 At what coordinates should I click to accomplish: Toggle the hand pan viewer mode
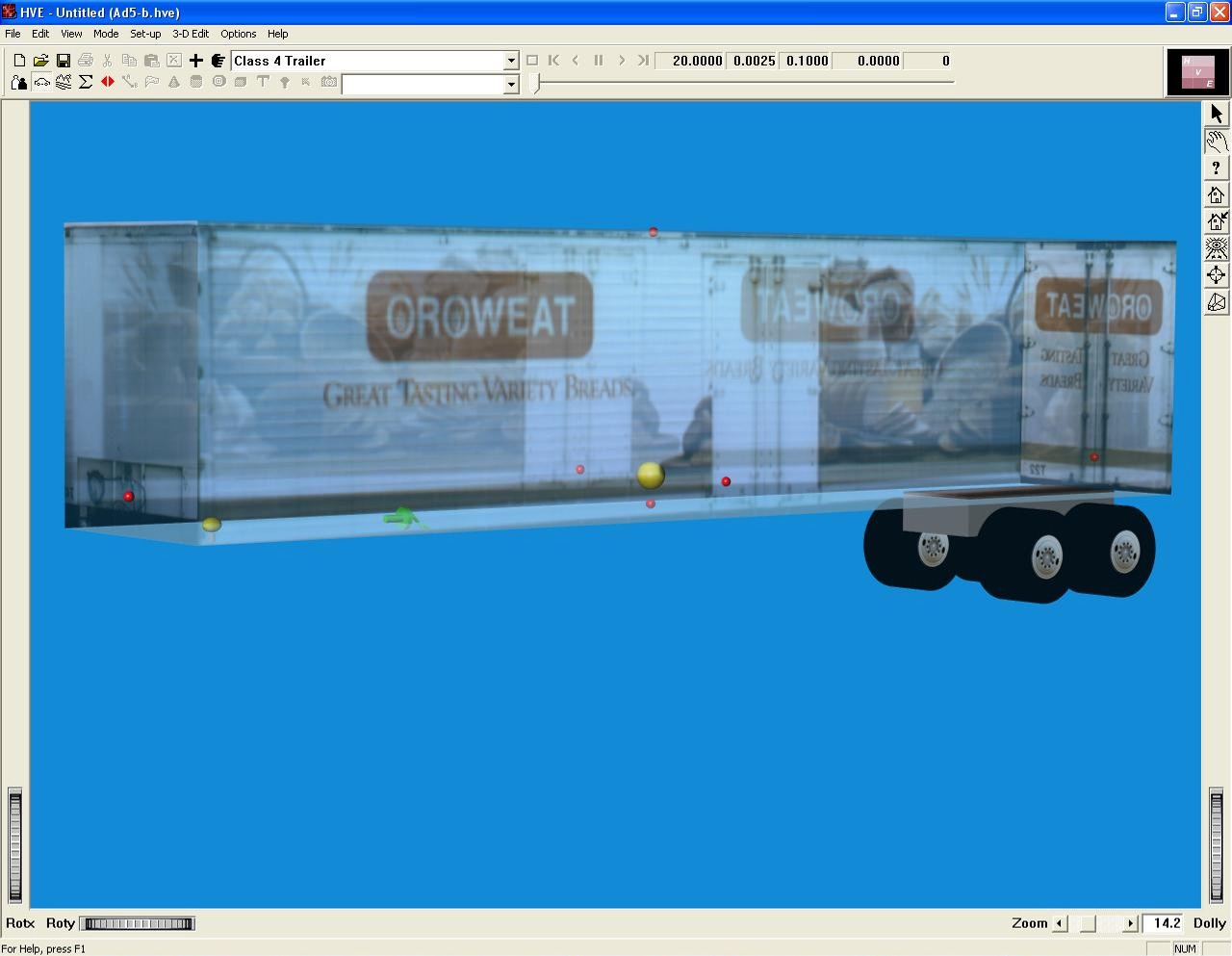pos(1217,142)
